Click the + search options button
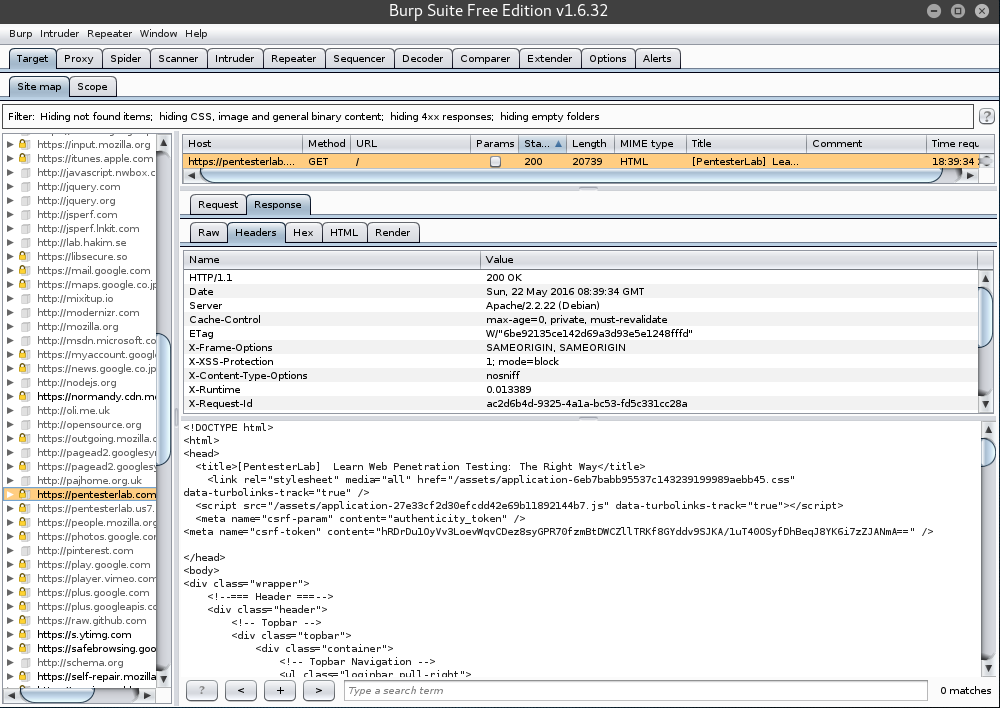 [x=280, y=690]
